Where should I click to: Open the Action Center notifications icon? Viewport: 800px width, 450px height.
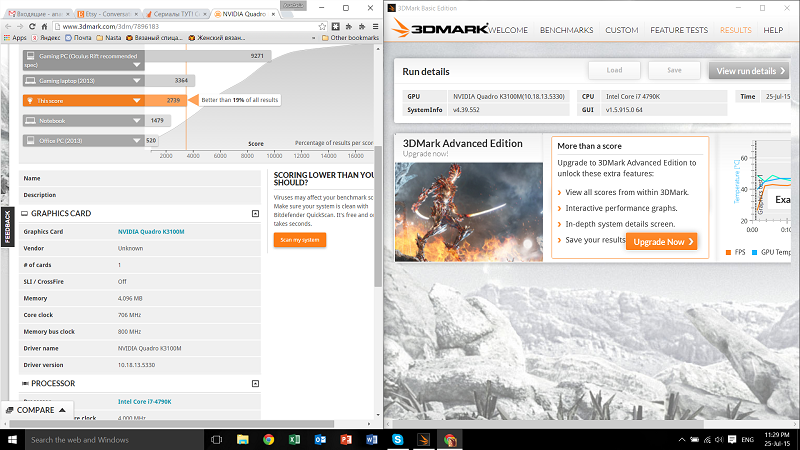[732, 439]
